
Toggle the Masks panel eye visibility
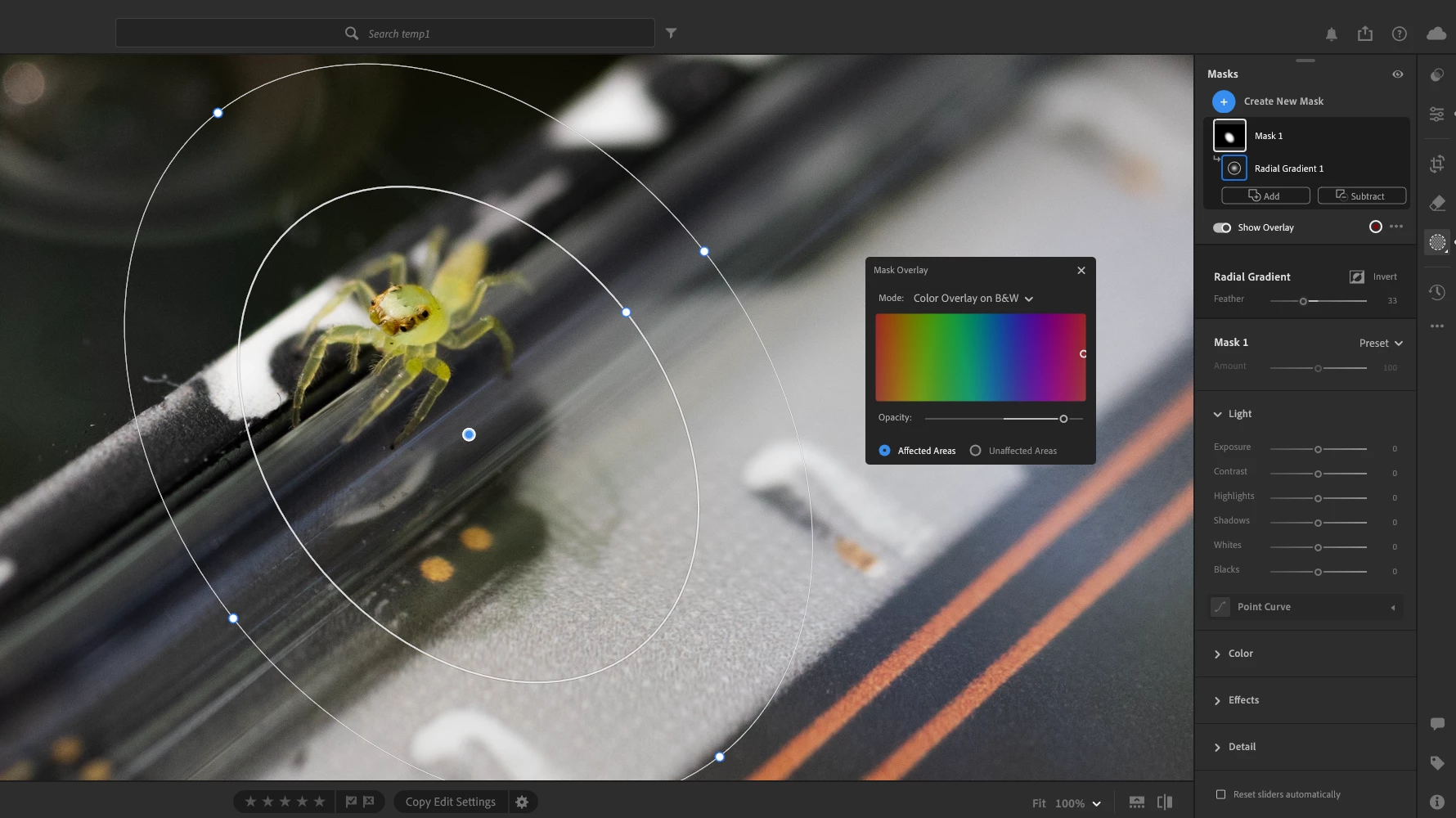pos(1398,74)
